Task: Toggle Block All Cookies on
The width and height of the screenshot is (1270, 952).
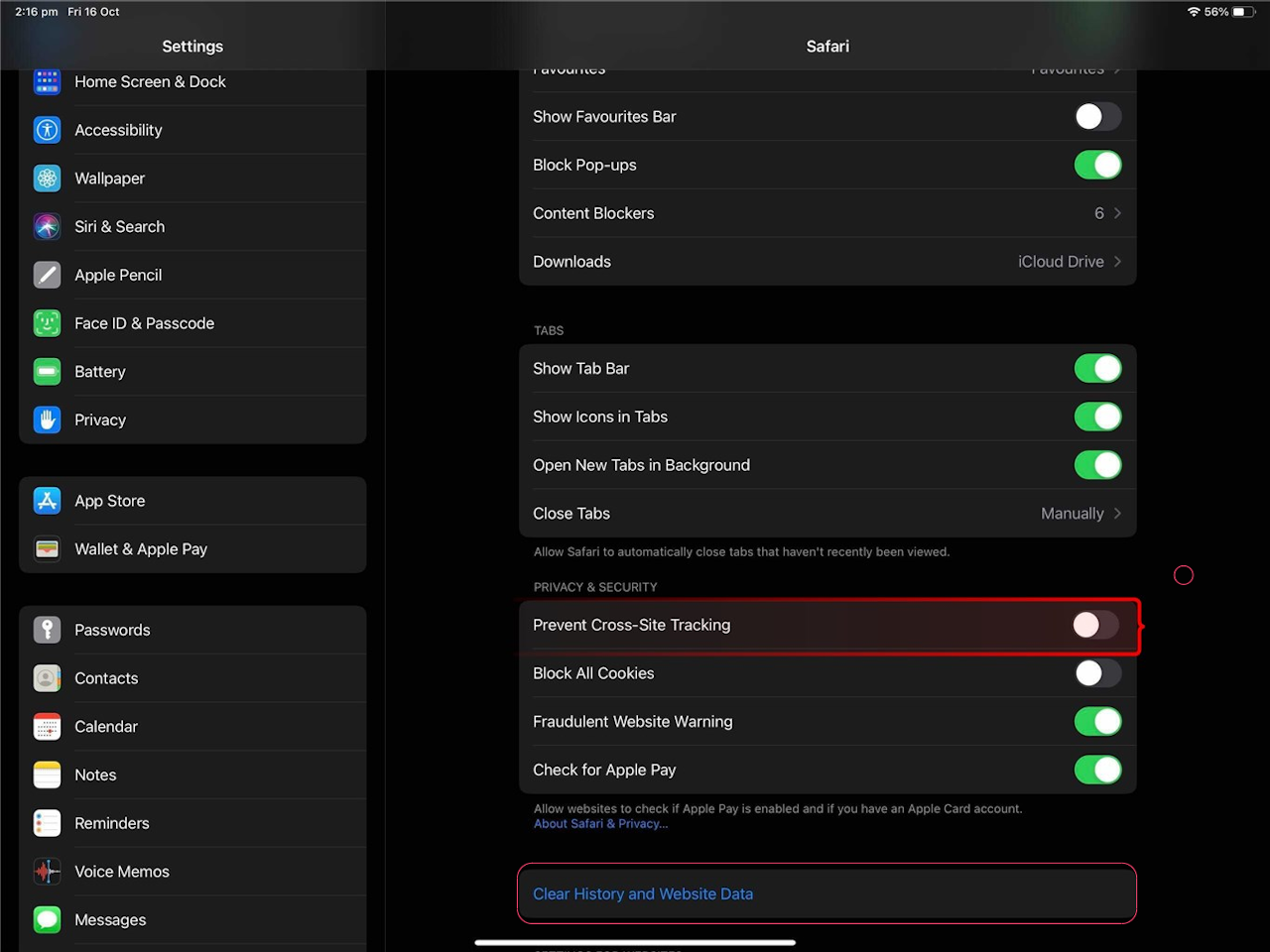Action: click(x=1096, y=673)
